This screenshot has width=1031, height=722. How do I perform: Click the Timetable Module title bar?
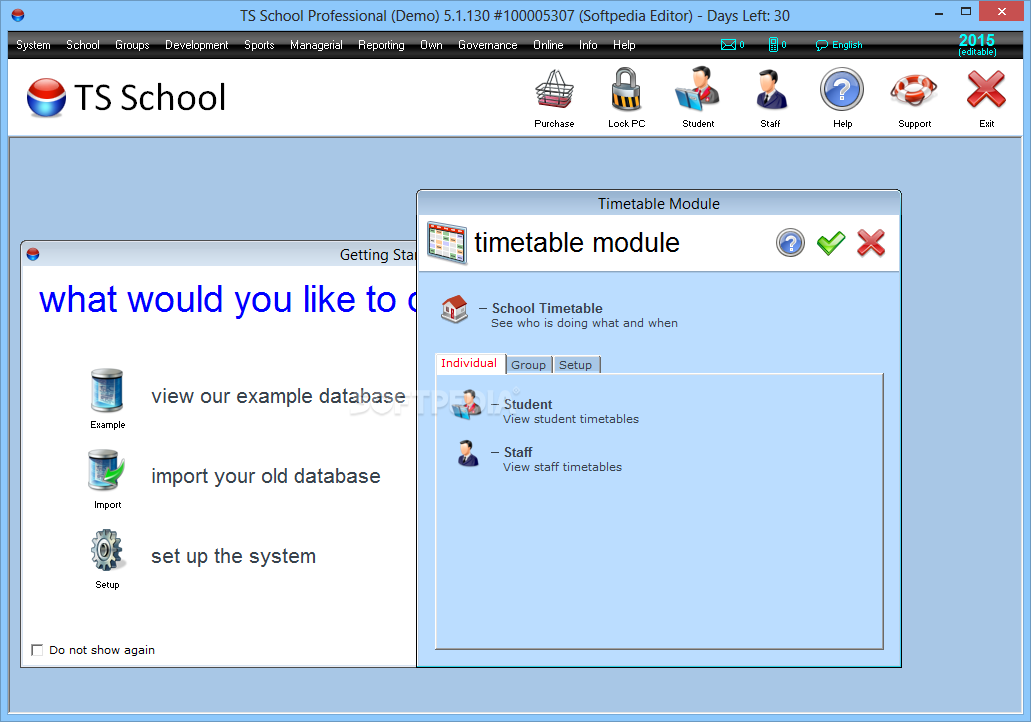click(658, 204)
